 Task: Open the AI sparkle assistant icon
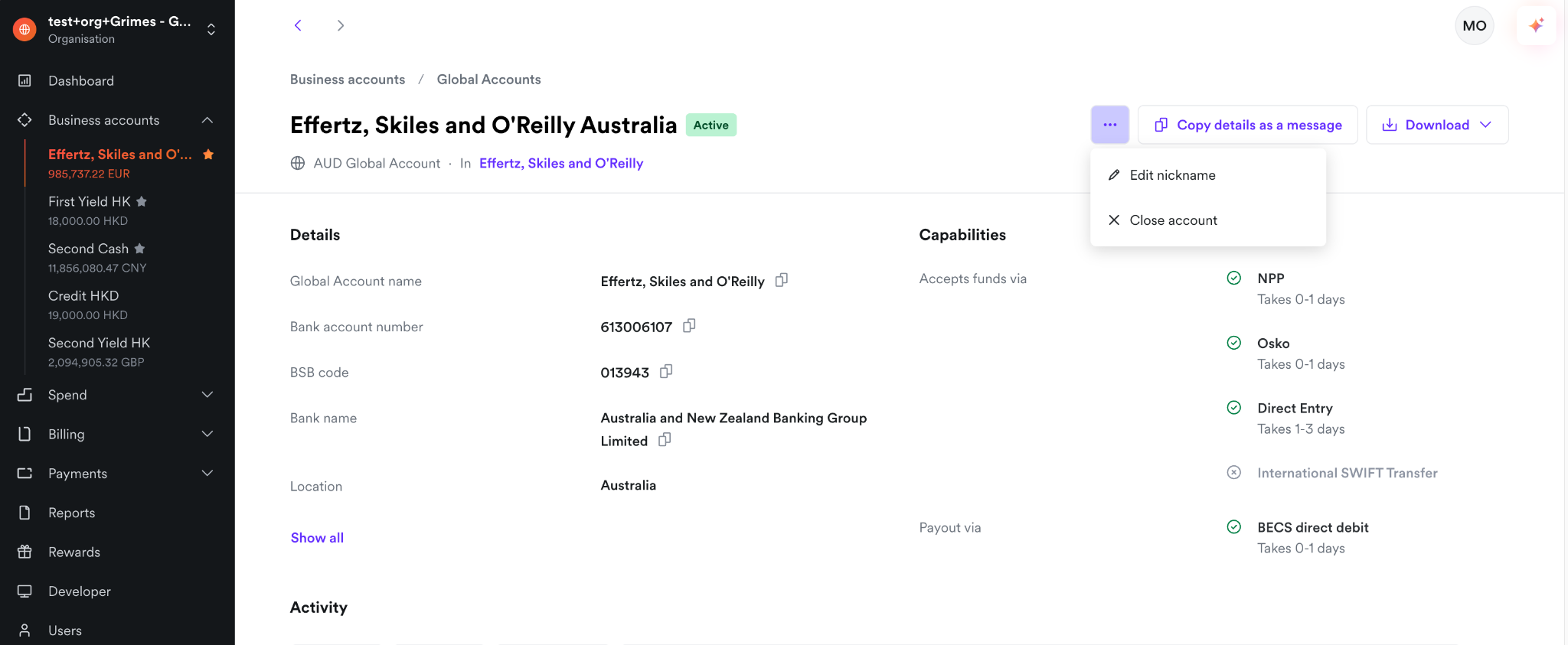pos(1536,25)
